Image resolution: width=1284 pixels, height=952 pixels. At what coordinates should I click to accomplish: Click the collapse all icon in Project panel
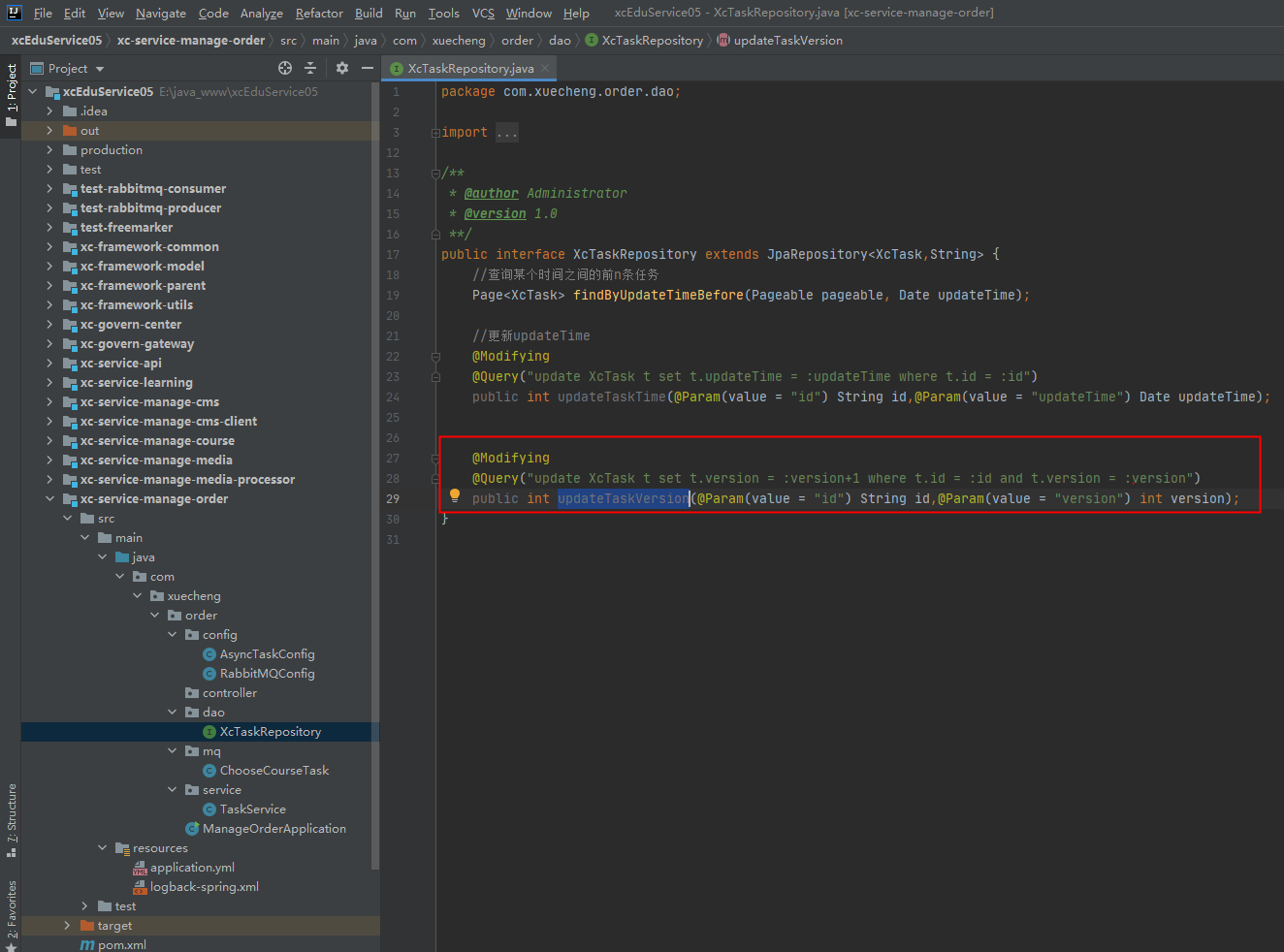[x=310, y=68]
